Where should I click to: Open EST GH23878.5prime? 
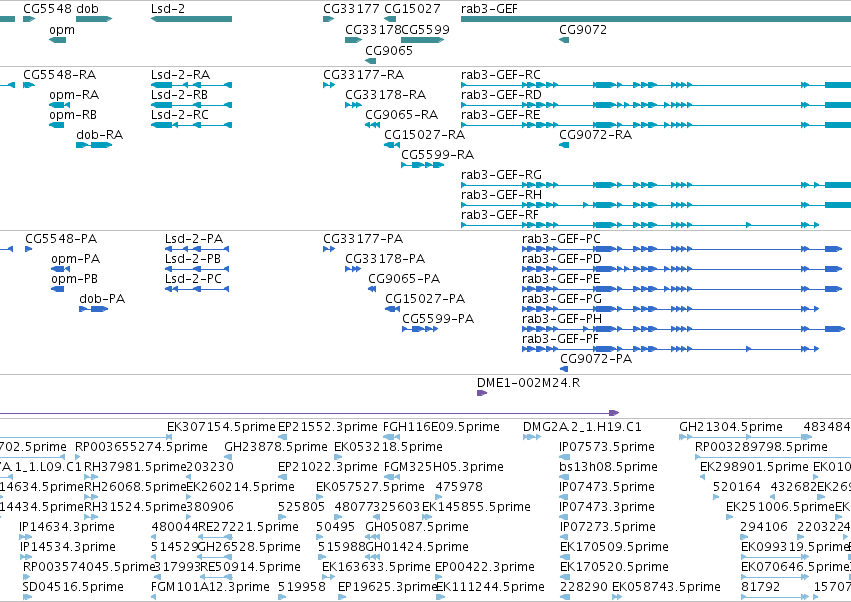click(x=276, y=447)
